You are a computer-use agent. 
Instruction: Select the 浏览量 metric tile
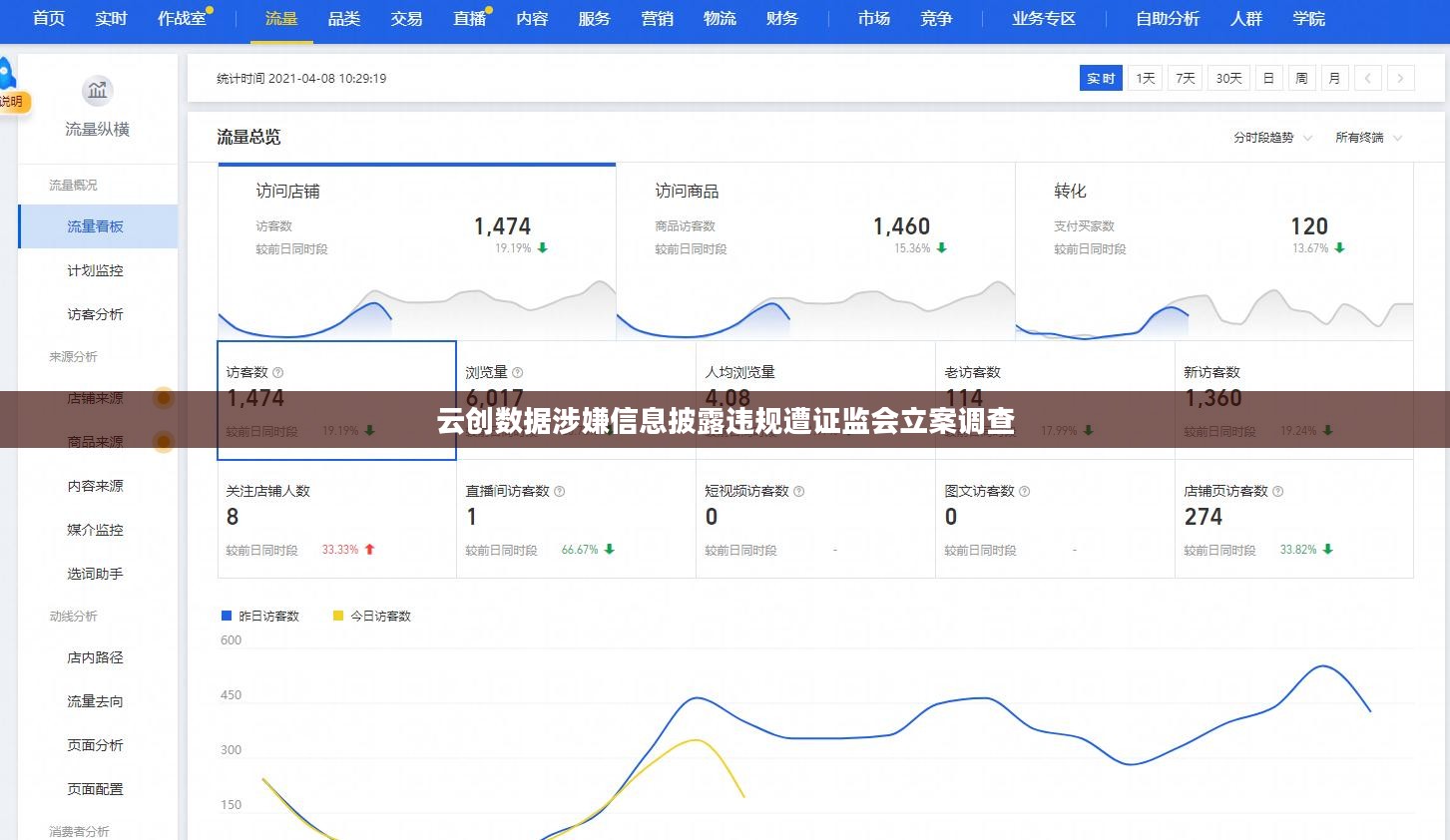coord(576,400)
